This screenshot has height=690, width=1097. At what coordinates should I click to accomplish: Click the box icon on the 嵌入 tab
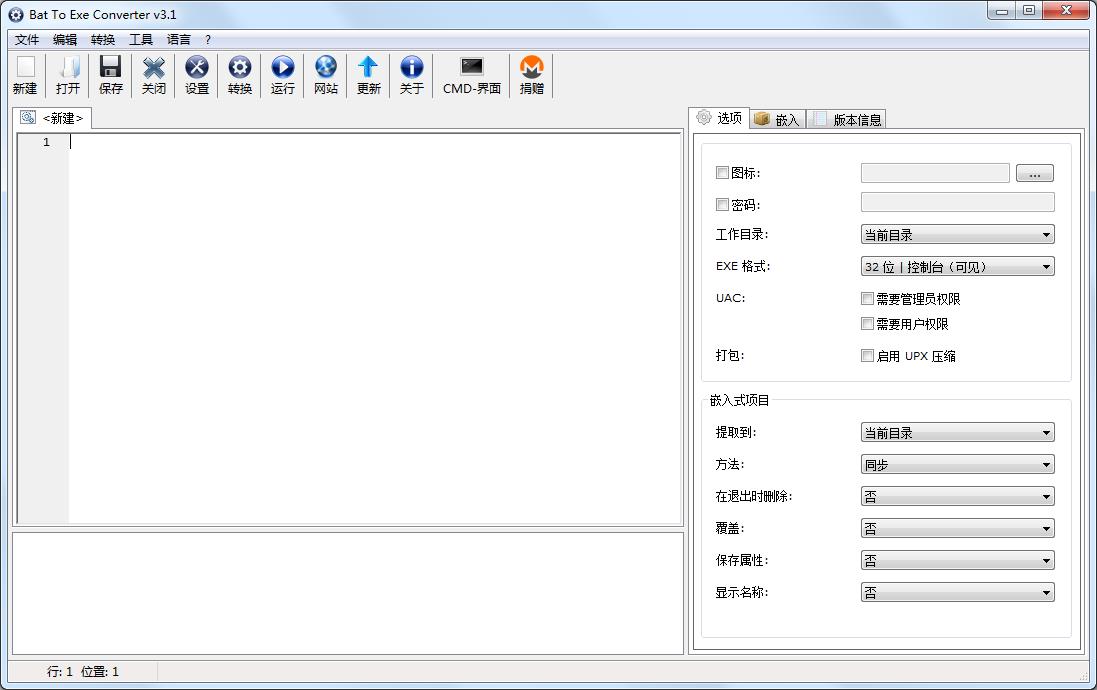[x=762, y=119]
